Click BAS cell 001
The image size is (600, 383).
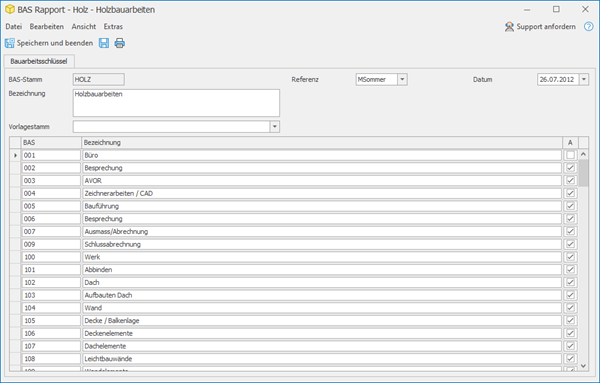coord(51,155)
